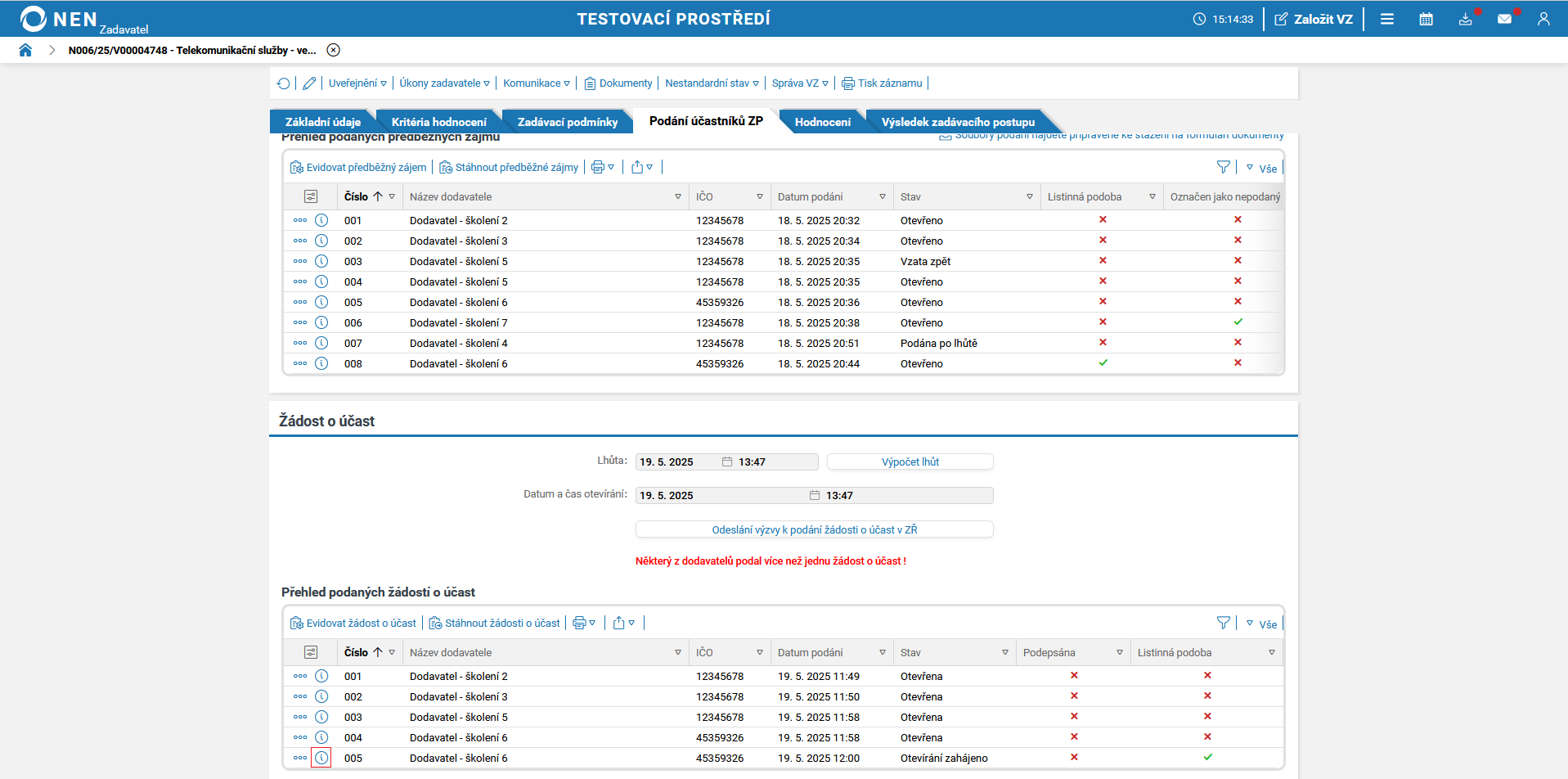Expand the Uveřejnění dropdown menu
This screenshot has width=1568, height=779.
[357, 83]
